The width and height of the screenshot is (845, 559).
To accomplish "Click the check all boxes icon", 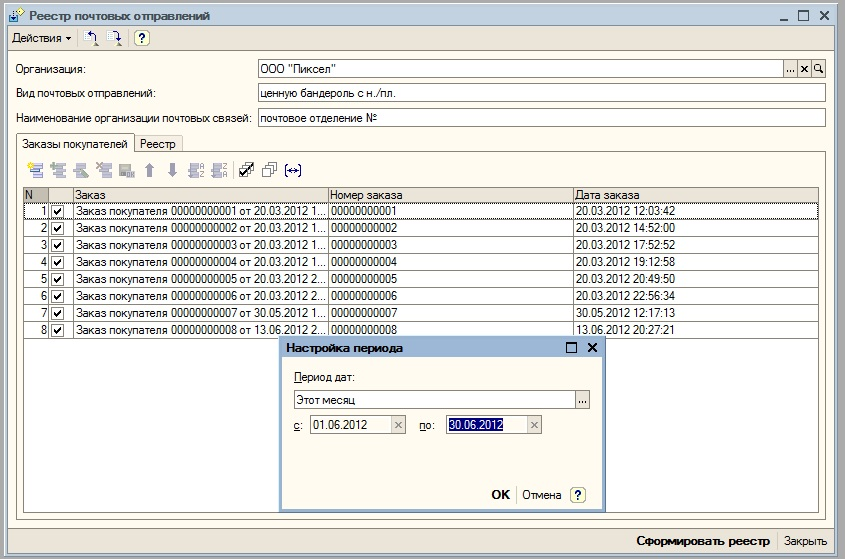I will coord(246,170).
